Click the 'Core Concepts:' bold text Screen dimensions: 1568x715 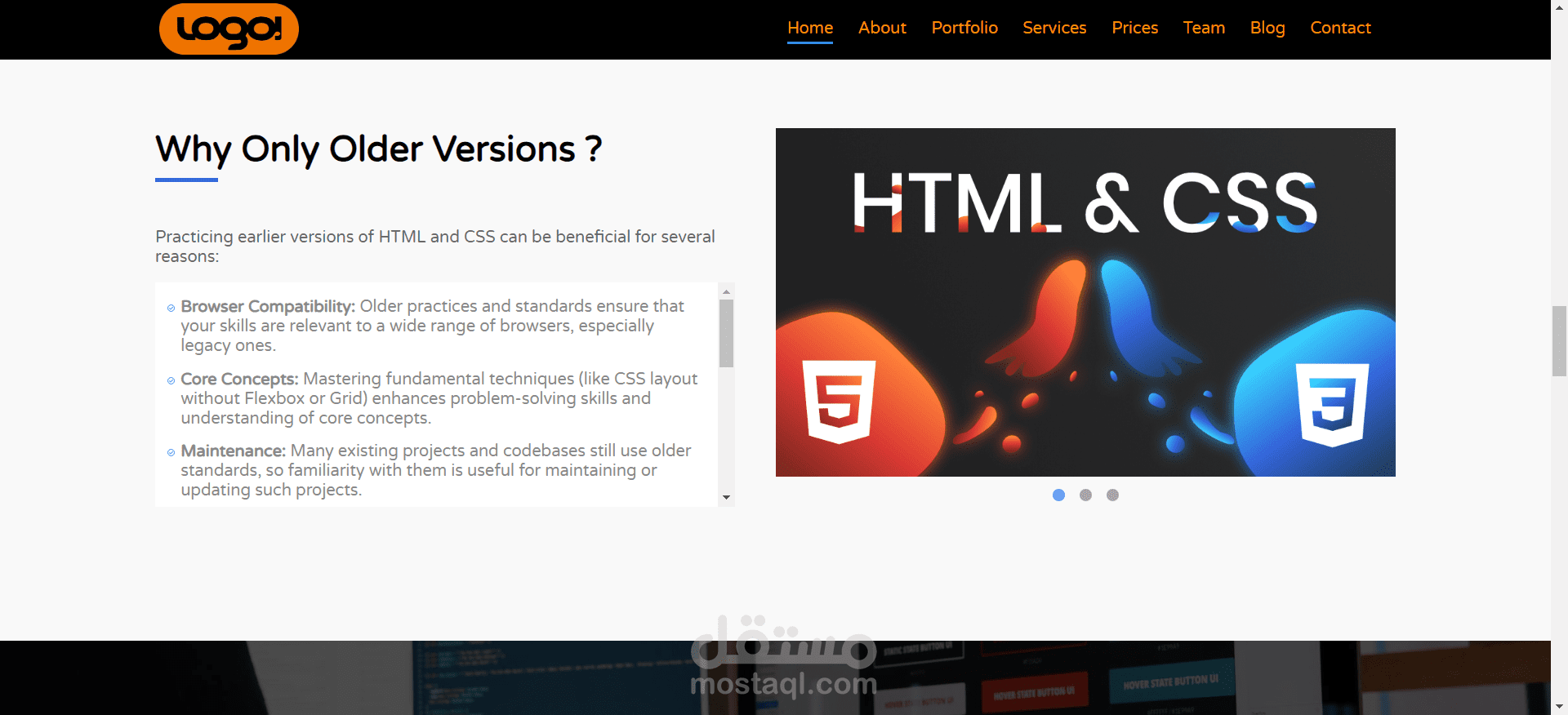coord(239,379)
